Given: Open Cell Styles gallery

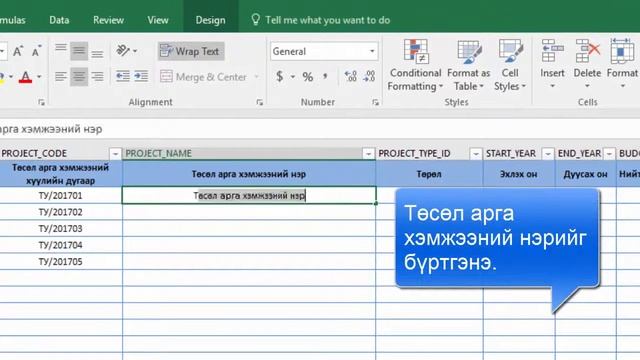Looking at the screenshot, I should (510, 65).
